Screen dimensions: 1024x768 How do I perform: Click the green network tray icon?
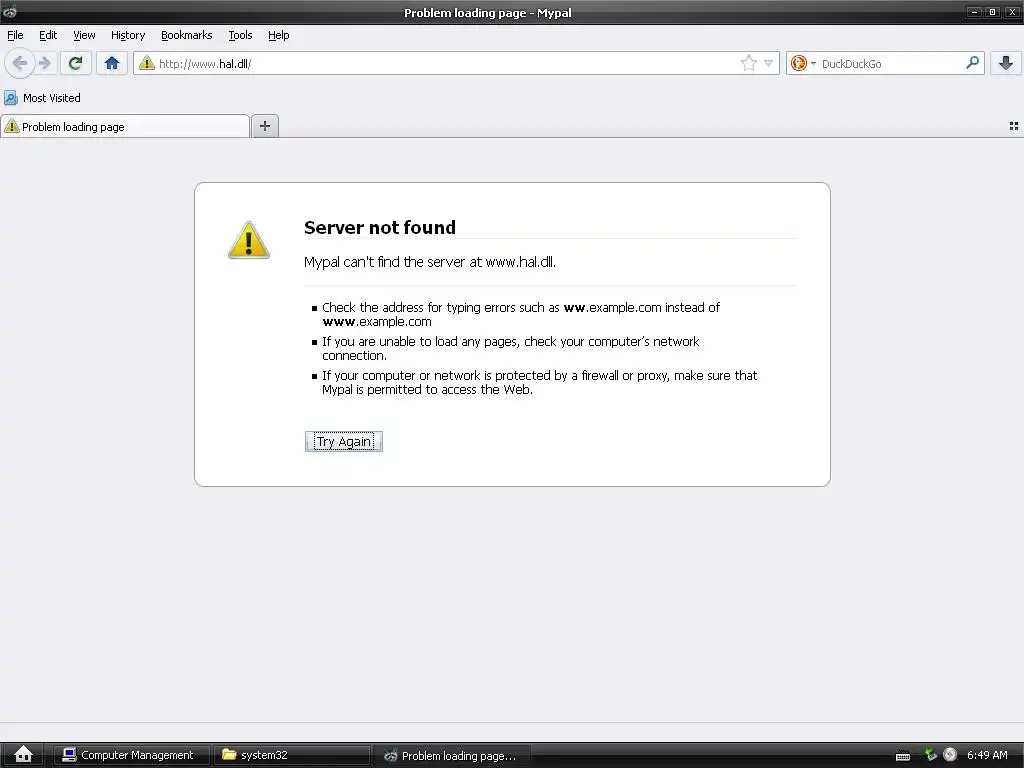tap(931, 755)
